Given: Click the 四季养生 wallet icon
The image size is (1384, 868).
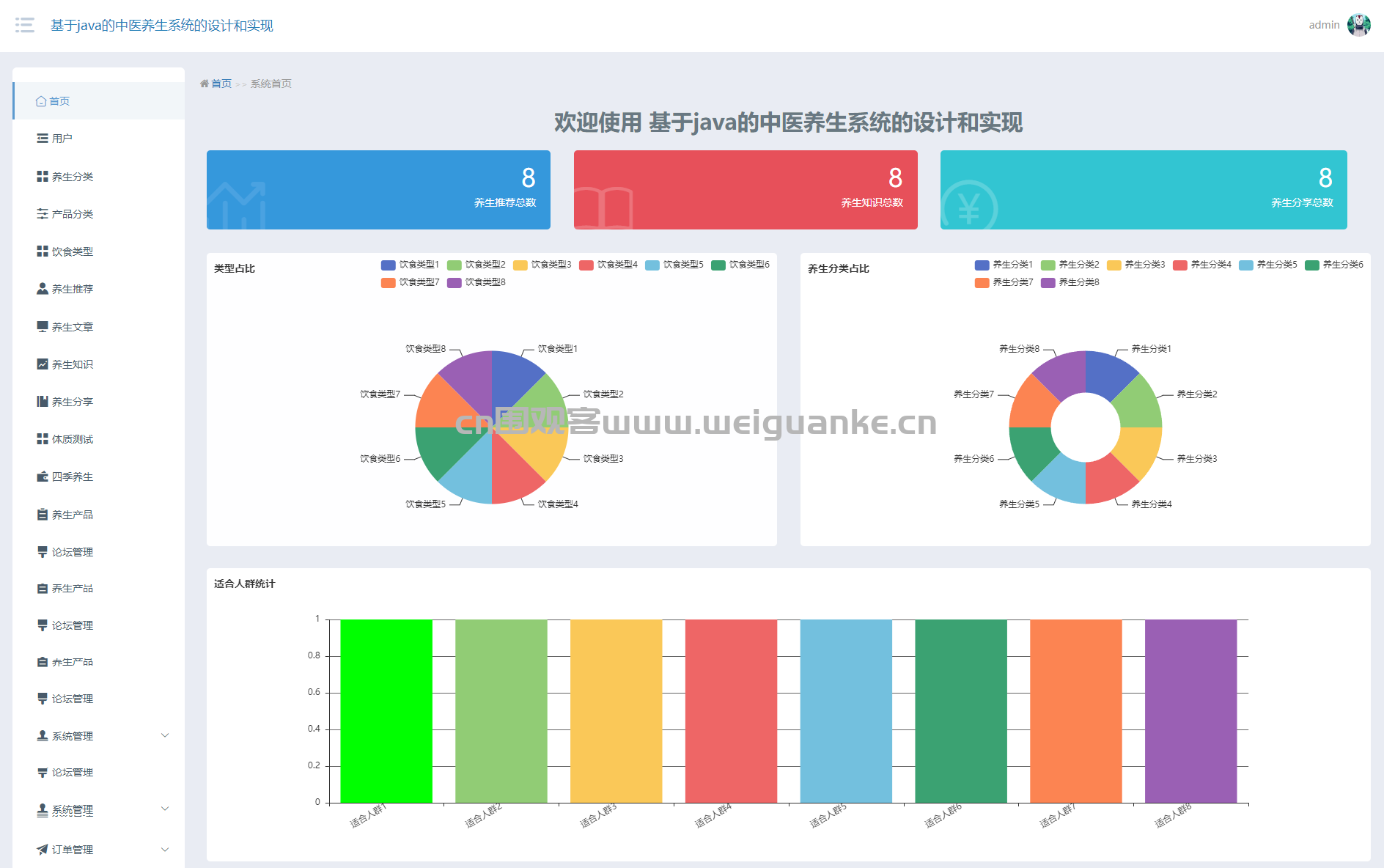Looking at the screenshot, I should coord(43,477).
